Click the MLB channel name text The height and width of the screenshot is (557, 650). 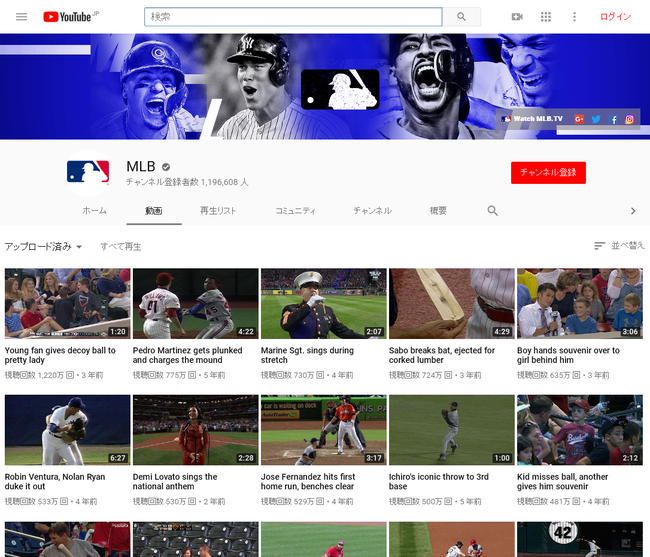tap(141, 167)
